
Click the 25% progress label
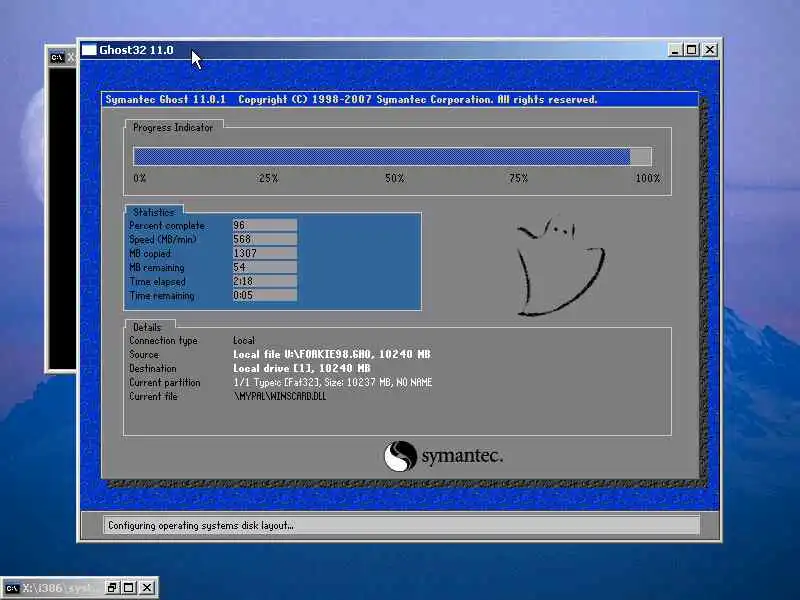(268, 178)
